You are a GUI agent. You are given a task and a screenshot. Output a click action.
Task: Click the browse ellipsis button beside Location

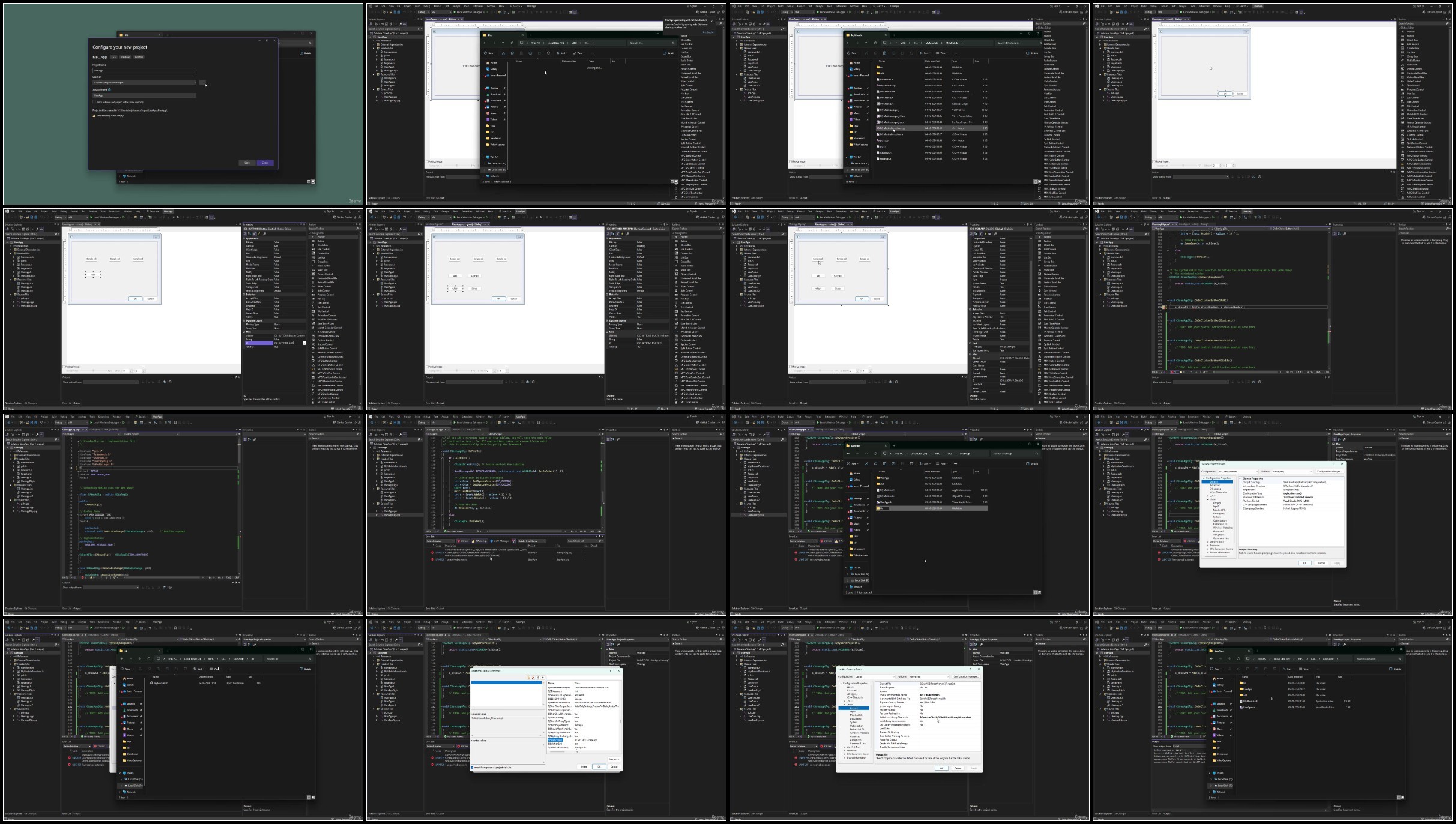(x=202, y=83)
